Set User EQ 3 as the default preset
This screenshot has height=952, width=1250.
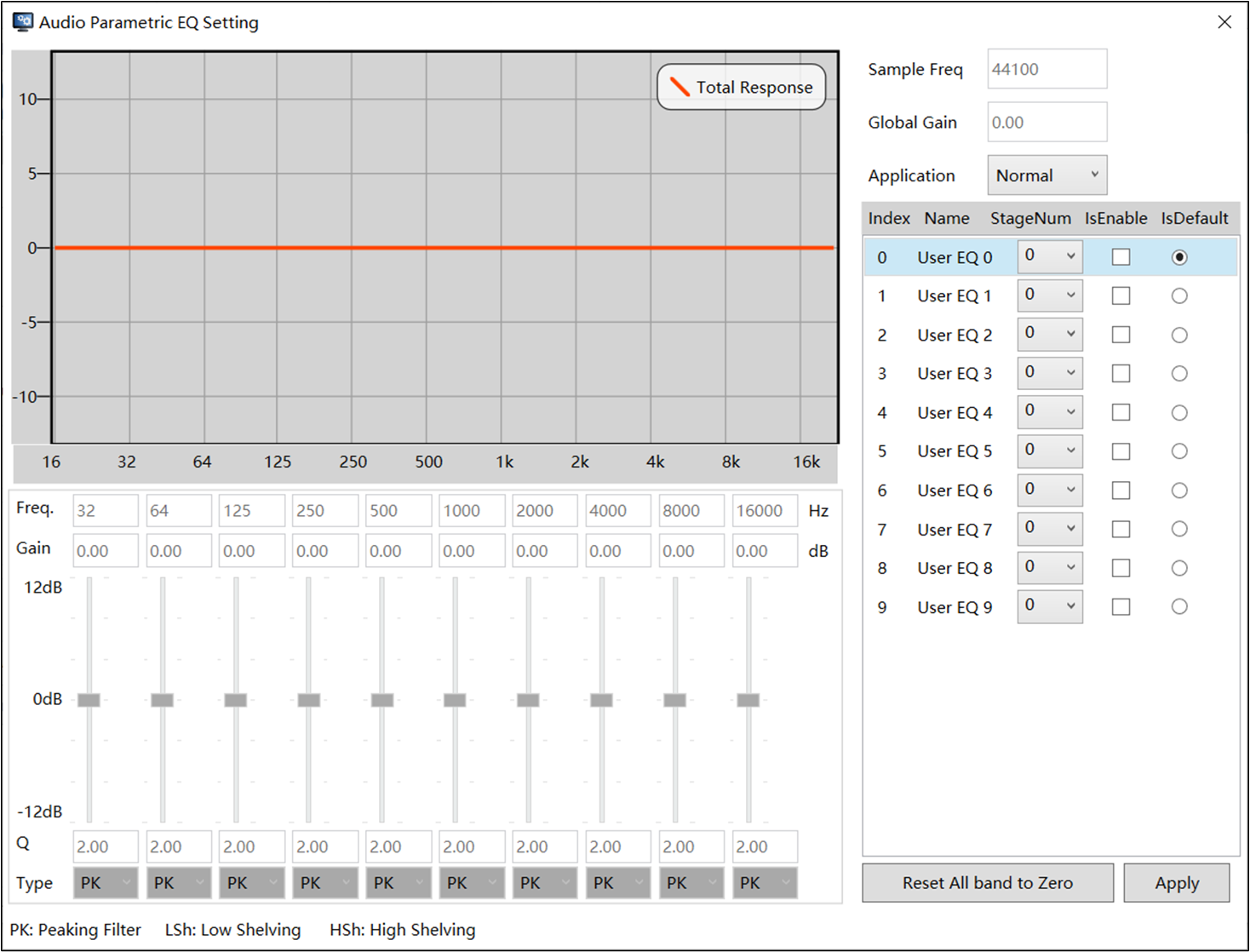click(1179, 373)
